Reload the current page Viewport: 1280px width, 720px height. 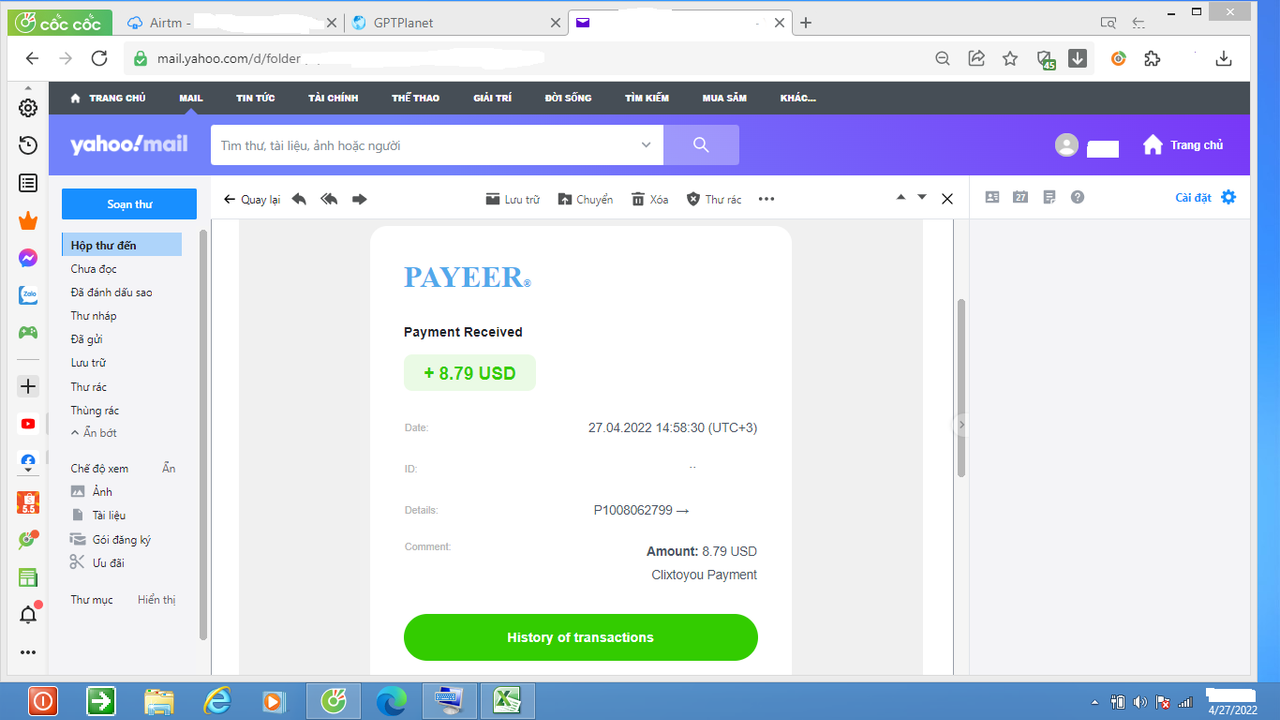[x=99, y=59]
